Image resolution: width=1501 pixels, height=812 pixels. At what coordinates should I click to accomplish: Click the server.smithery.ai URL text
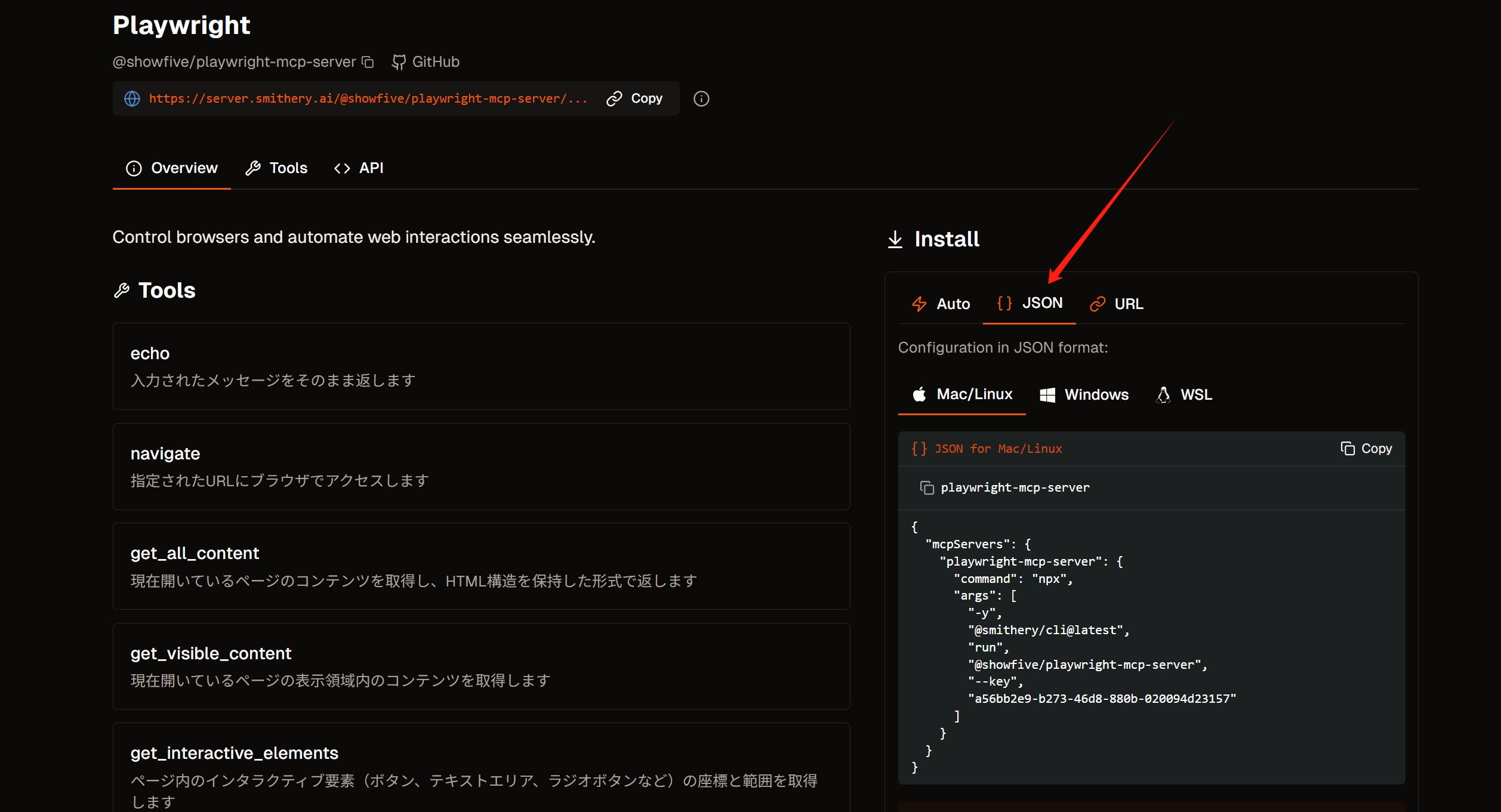pos(368,98)
